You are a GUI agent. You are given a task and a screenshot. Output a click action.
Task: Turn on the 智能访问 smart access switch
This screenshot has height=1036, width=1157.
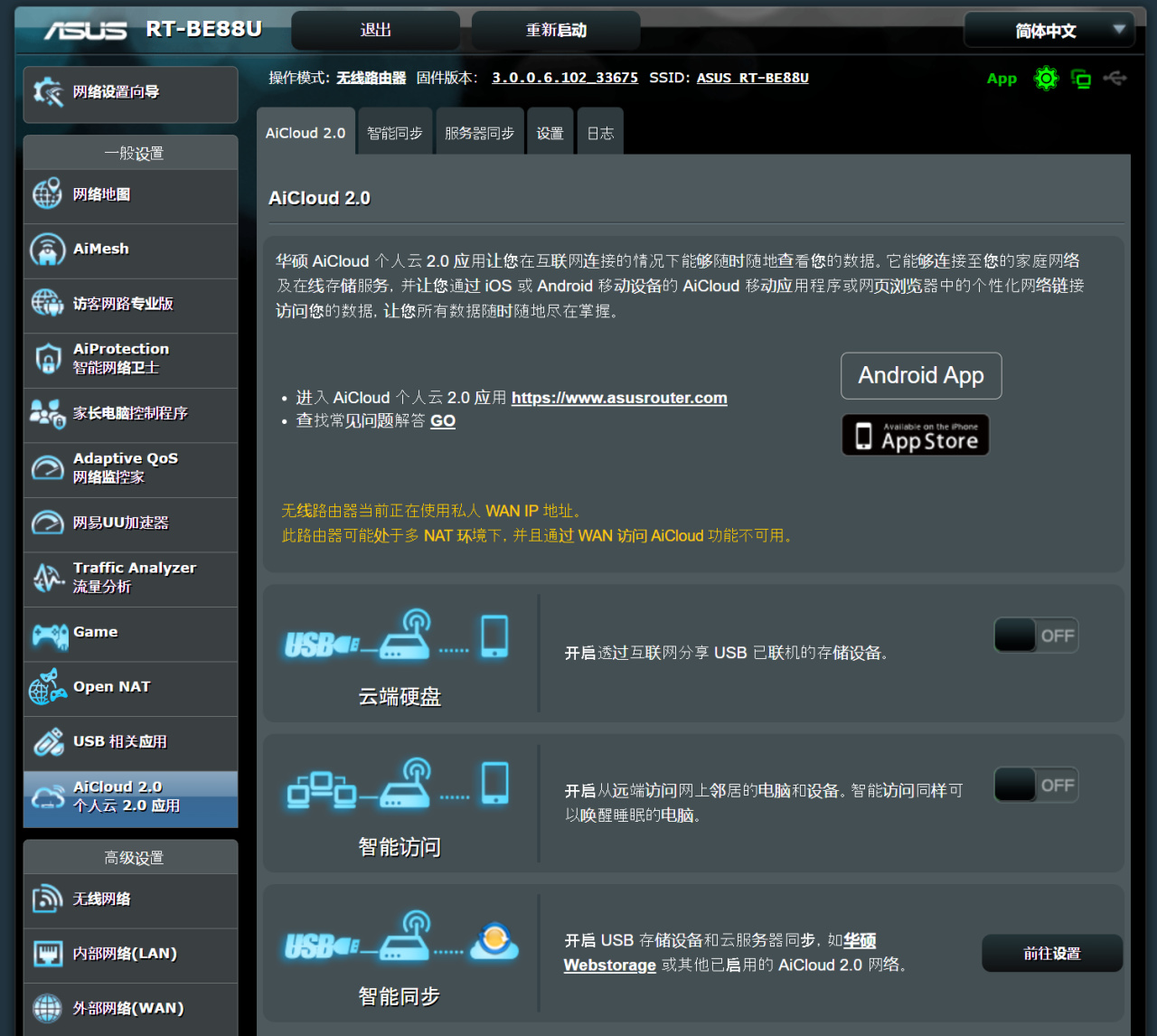point(1036,786)
